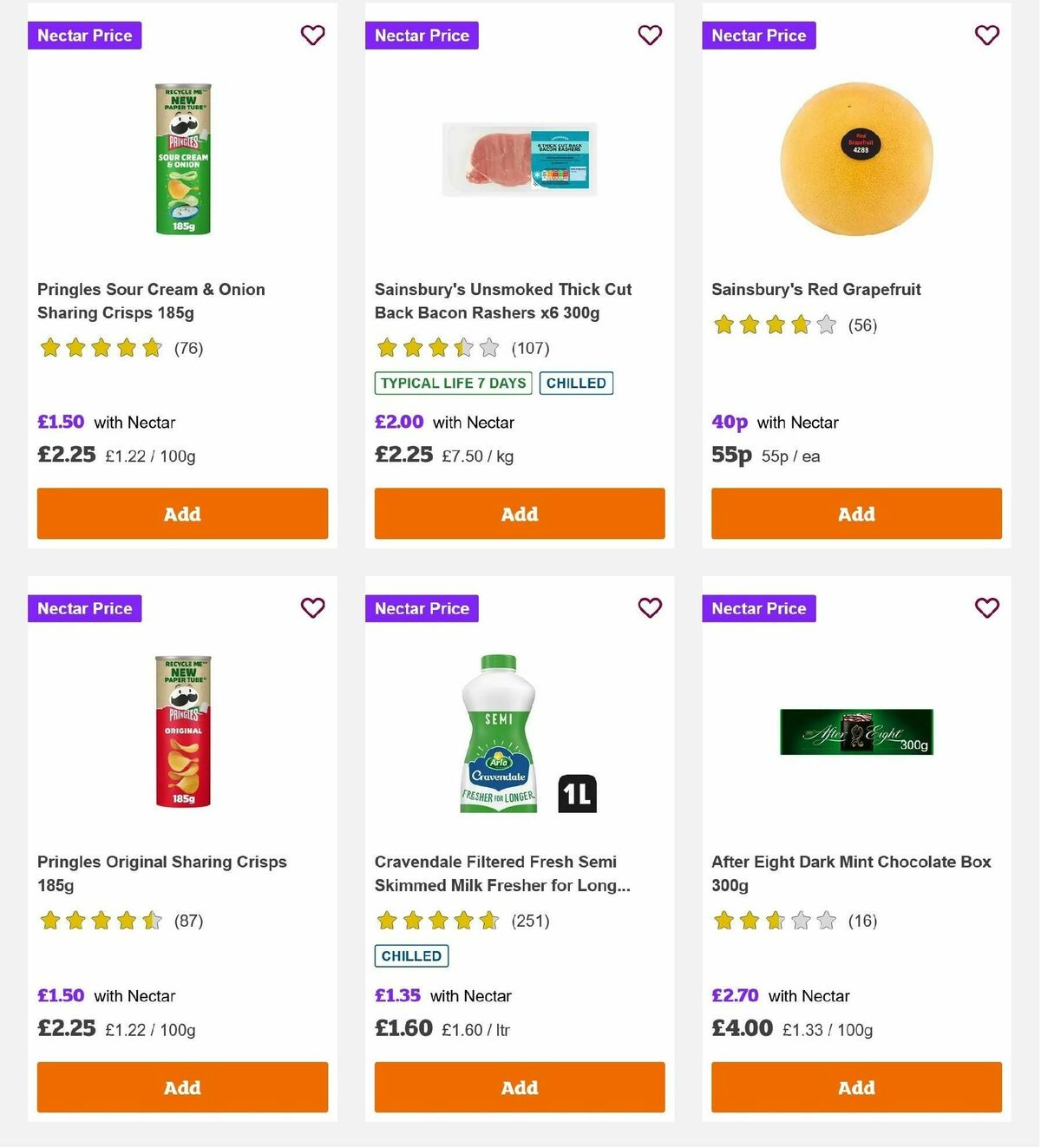Favourite the Pringles Sour Cream & Onion crisps
This screenshot has width=1041, height=1148.
[312, 36]
